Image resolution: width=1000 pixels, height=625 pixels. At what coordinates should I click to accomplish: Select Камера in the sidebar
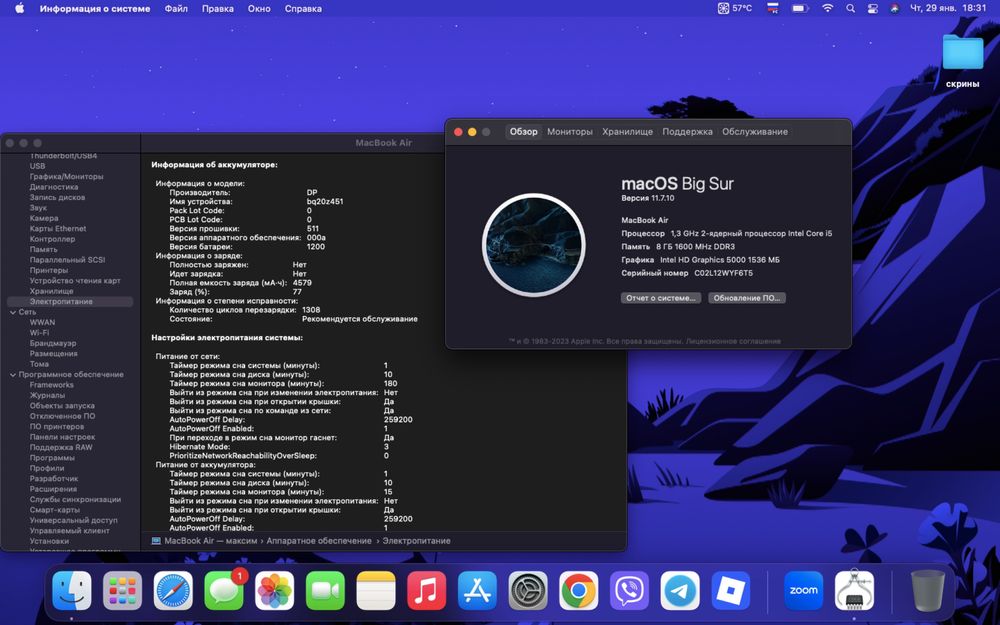pos(43,218)
